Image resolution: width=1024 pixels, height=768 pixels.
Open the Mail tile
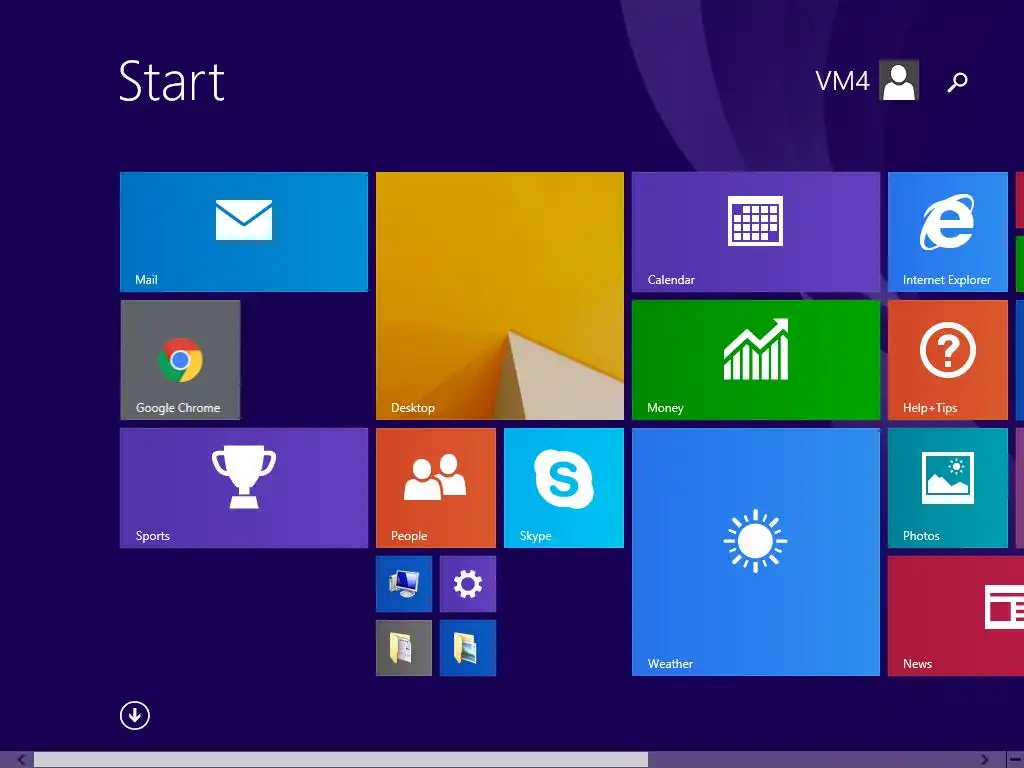[244, 232]
